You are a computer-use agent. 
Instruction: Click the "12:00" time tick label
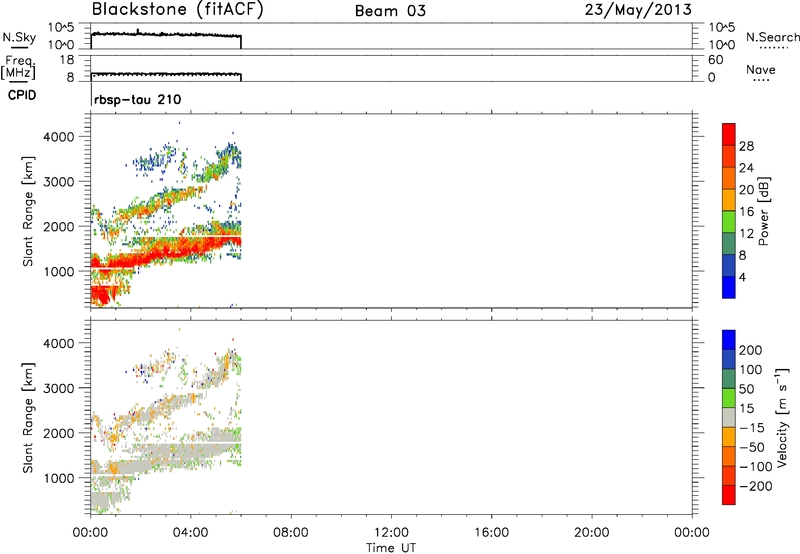coord(391,533)
